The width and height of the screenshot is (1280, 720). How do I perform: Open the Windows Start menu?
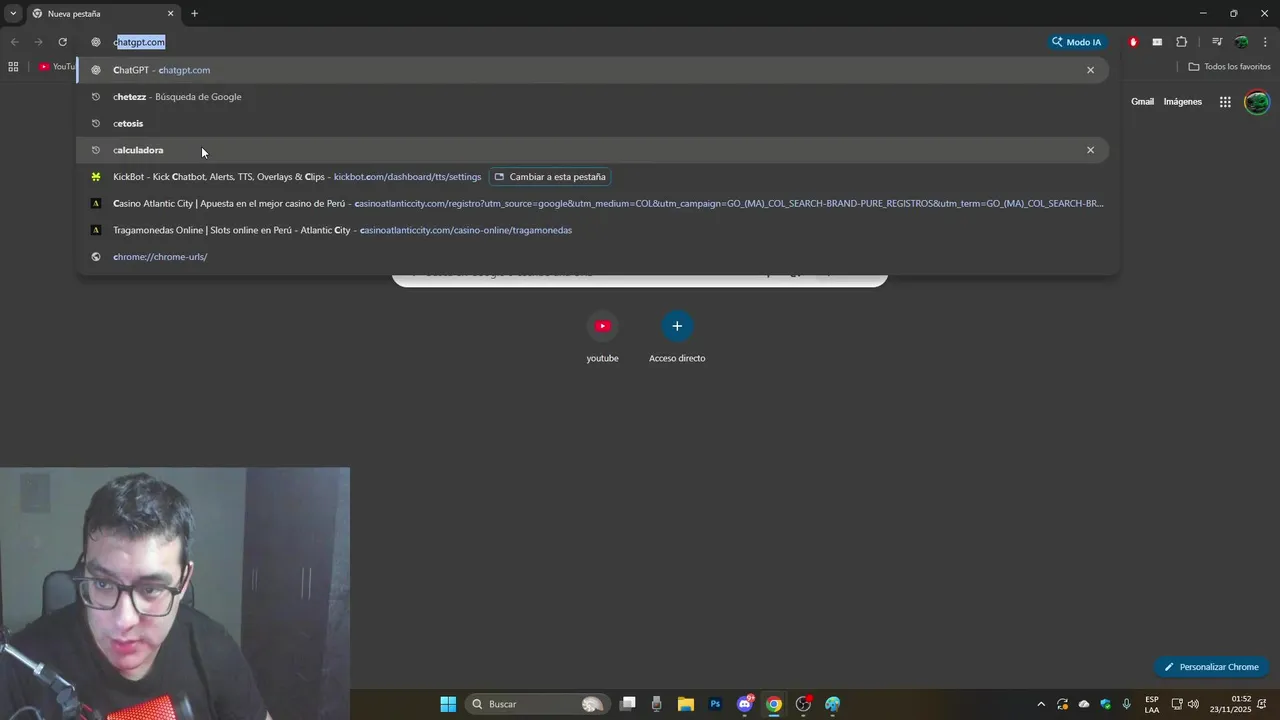point(448,704)
